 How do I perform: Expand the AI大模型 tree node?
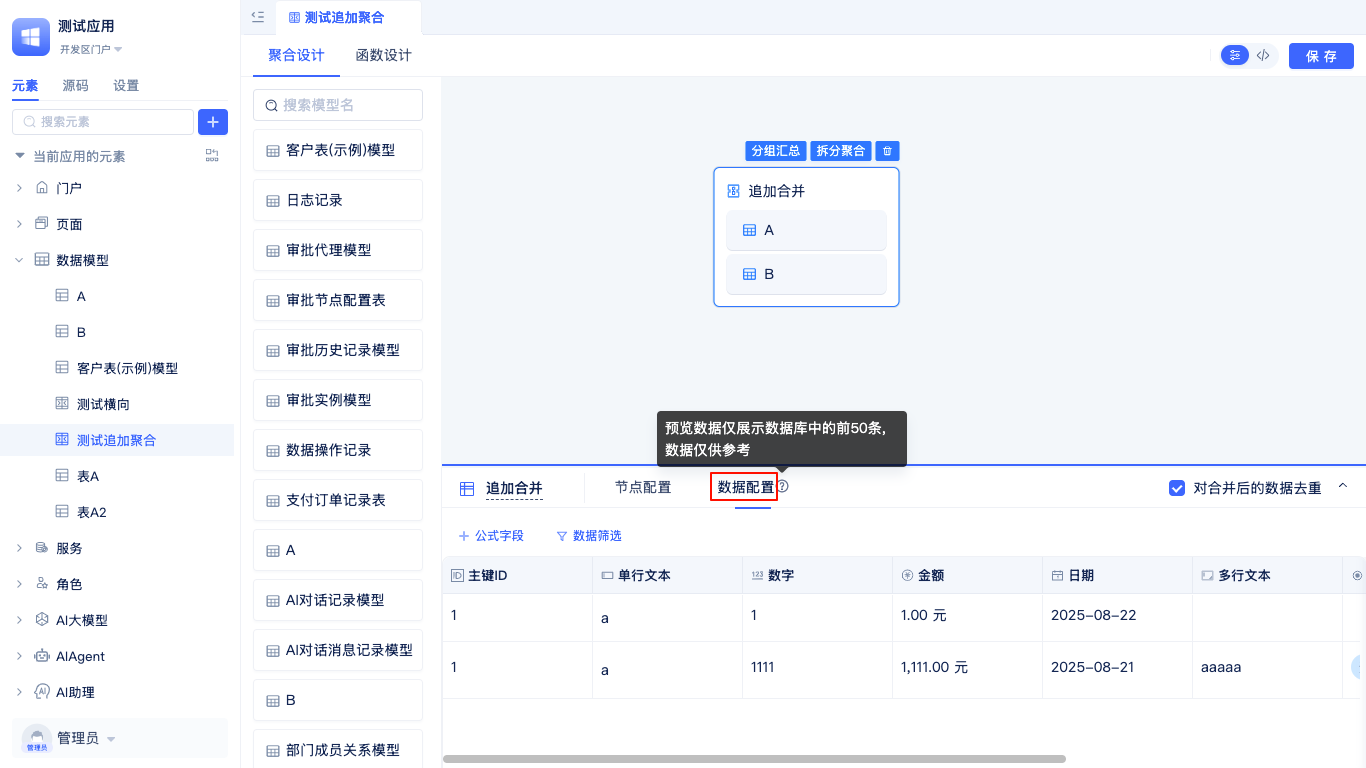19,620
